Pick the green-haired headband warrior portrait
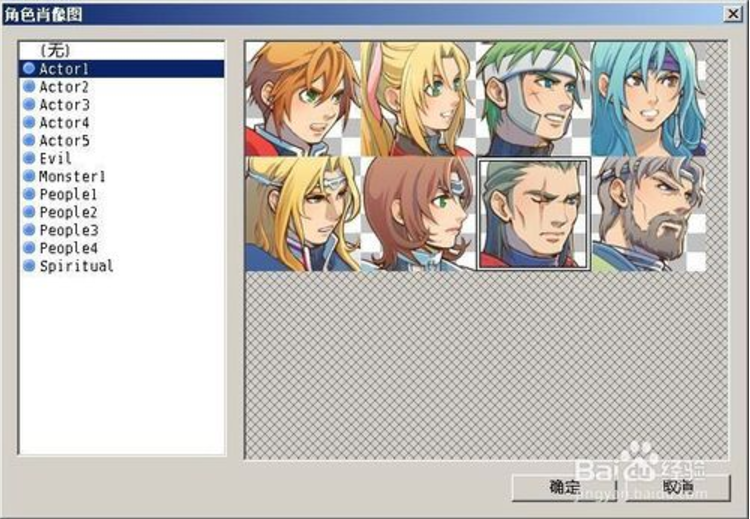 click(534, 99)
